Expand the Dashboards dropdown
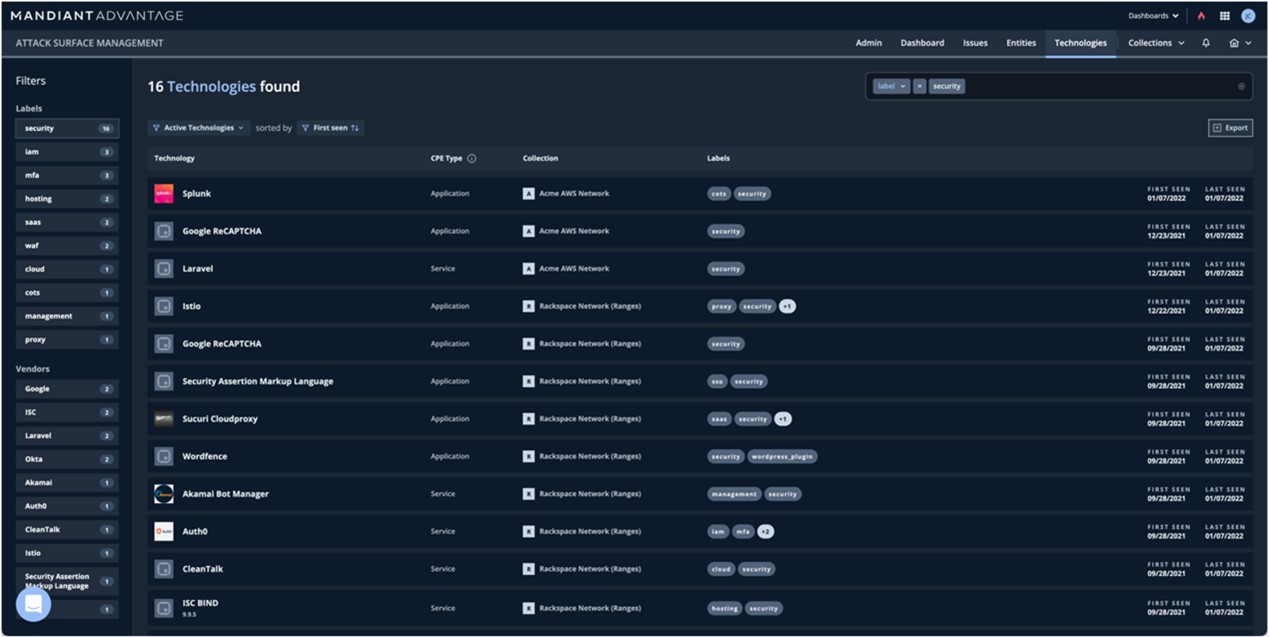This screenshot has width=1269, height=637. (1153, 16)
